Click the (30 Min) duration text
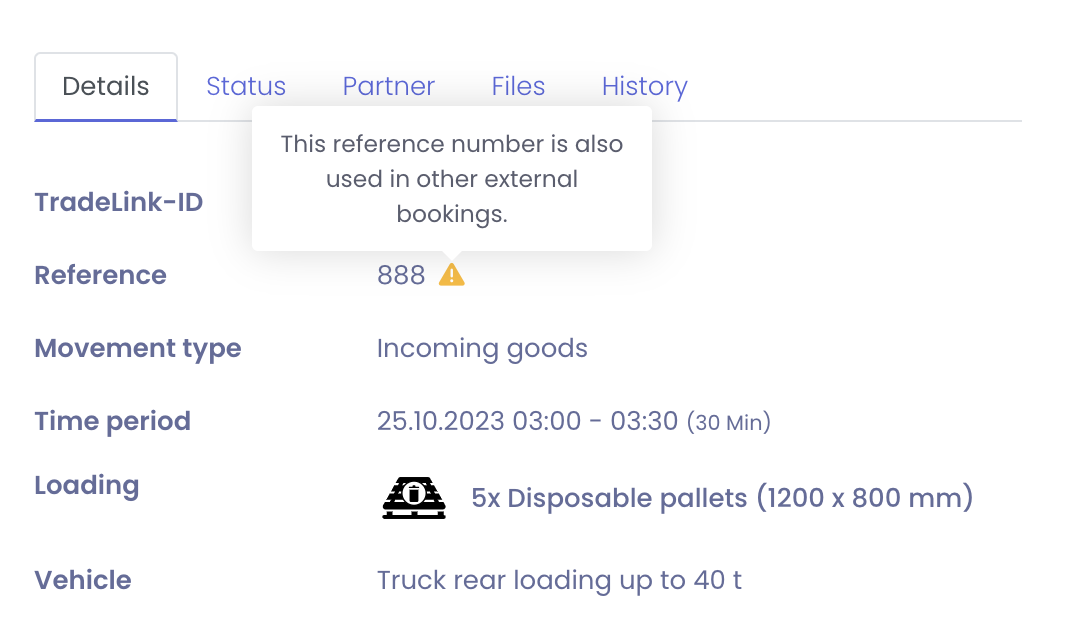The width and height of the screenshot is (1070, 632). [x=728, y=422]
